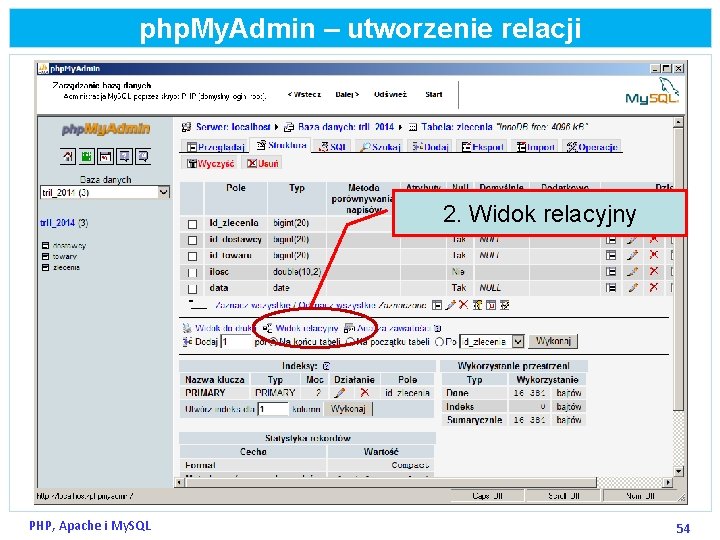Click the Wykonaj button next to field dropdown
This screenshot has width=720, height=540.
pos(553,341)
